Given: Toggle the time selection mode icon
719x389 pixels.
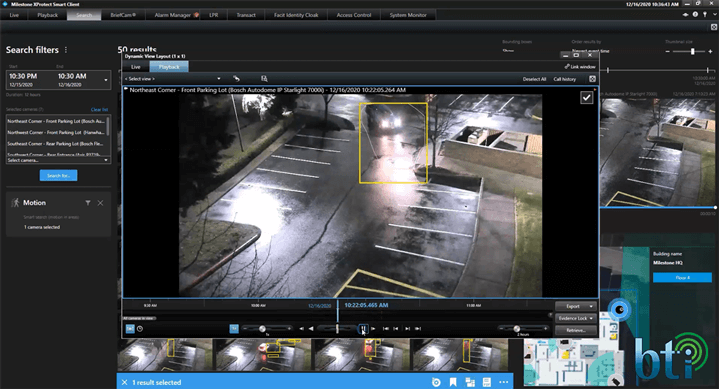Looking at the screenshot, I should pyautogui.click(x=130, y=328).
